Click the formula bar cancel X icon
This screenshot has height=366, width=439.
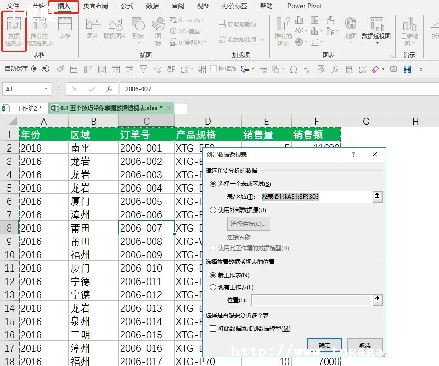tap(74, 89)
